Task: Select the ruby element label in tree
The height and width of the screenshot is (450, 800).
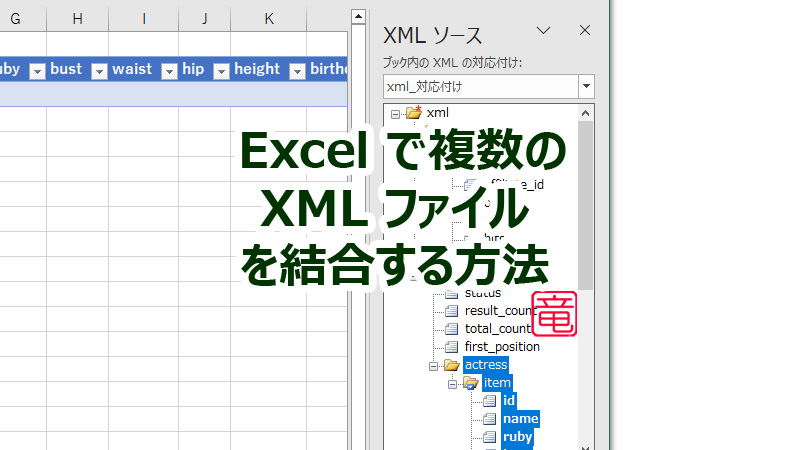Action: coord(517,437)
